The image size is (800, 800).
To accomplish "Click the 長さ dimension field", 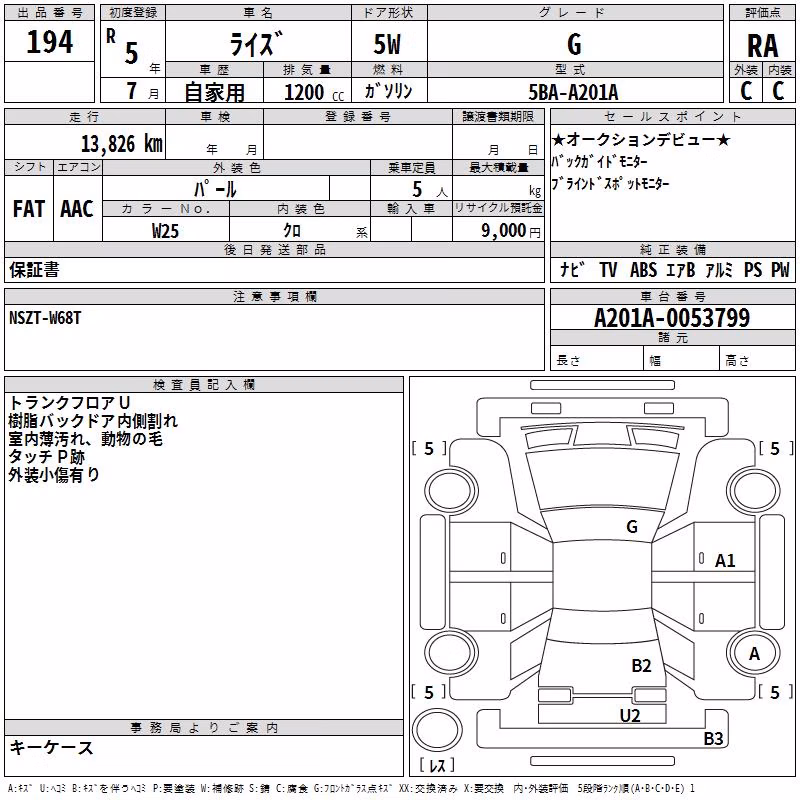I will click(x=596, y=360).
